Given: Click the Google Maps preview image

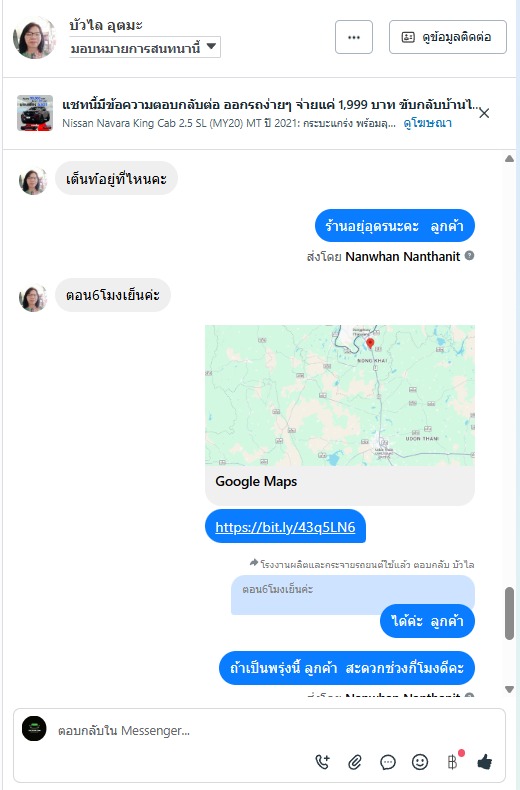Looking at the screenshot, I should 340,396.
